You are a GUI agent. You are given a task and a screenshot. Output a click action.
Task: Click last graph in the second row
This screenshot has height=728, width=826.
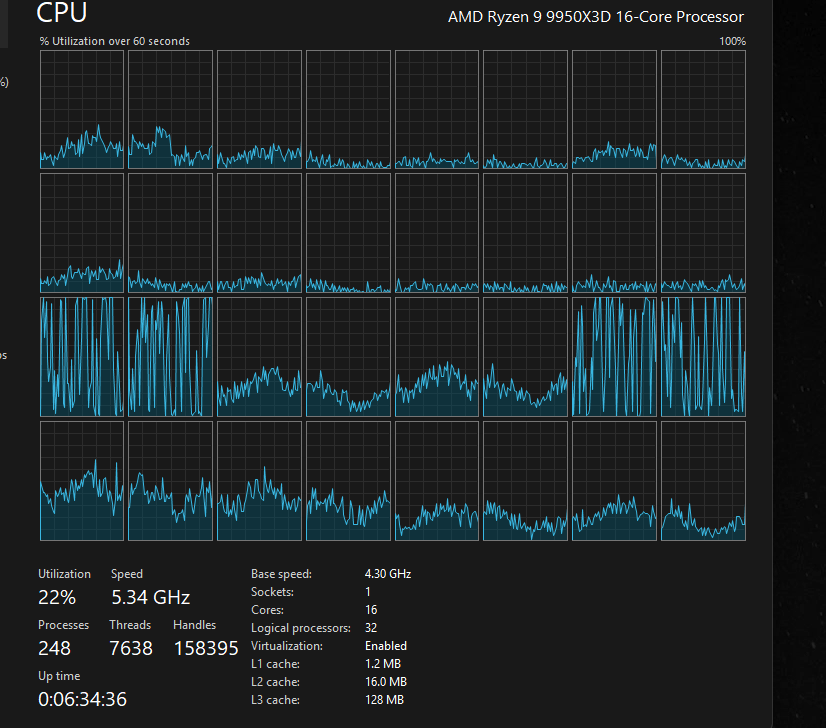point(703,233)
